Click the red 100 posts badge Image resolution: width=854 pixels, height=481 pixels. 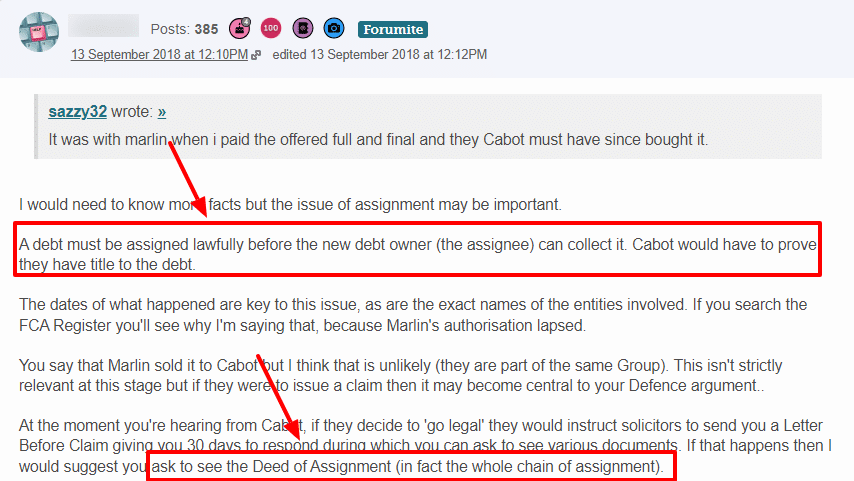pyautogui.click(x=271, y=28)
